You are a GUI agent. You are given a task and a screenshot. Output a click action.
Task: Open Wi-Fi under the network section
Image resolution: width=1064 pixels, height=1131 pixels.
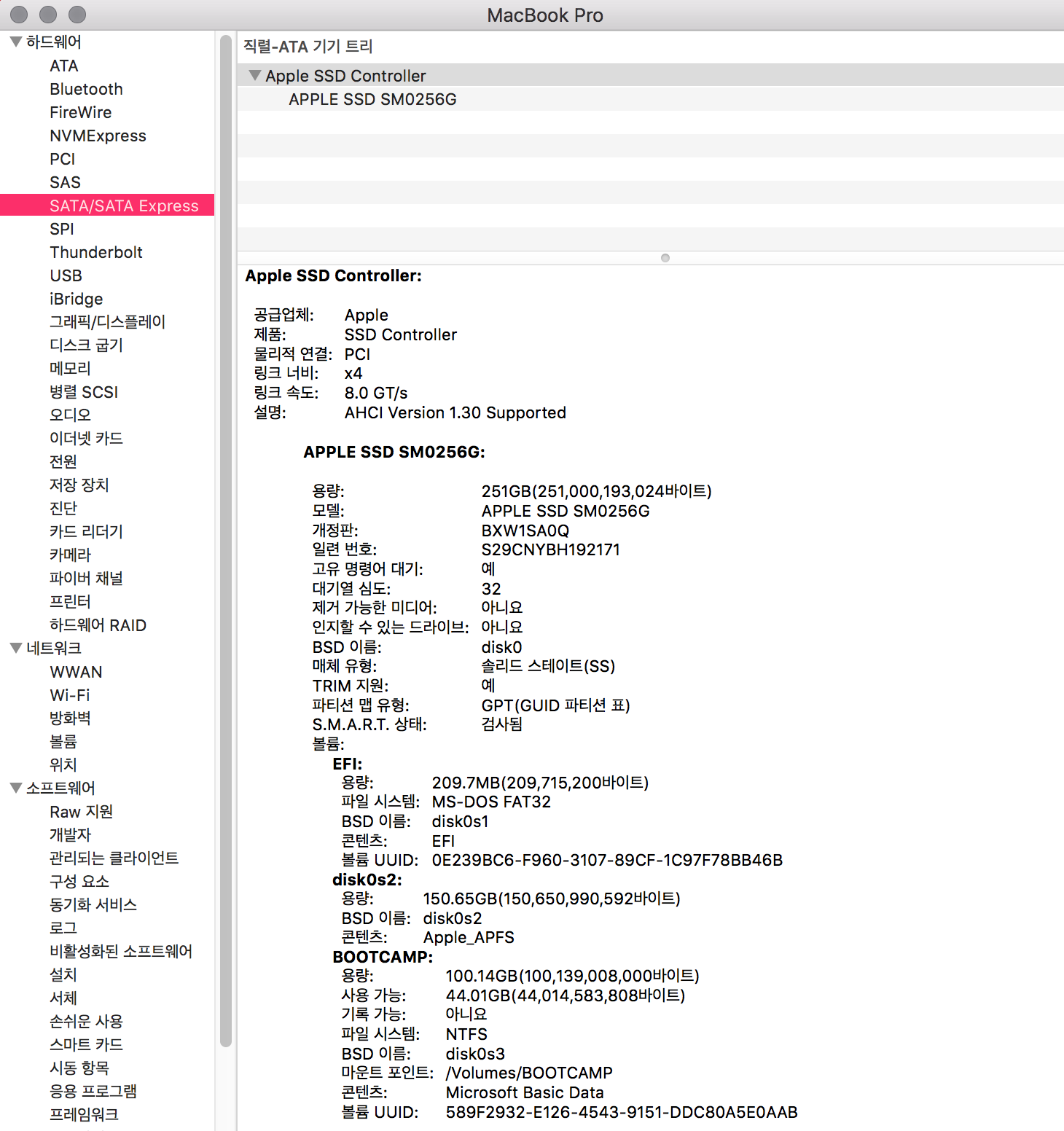click(69, 695)
